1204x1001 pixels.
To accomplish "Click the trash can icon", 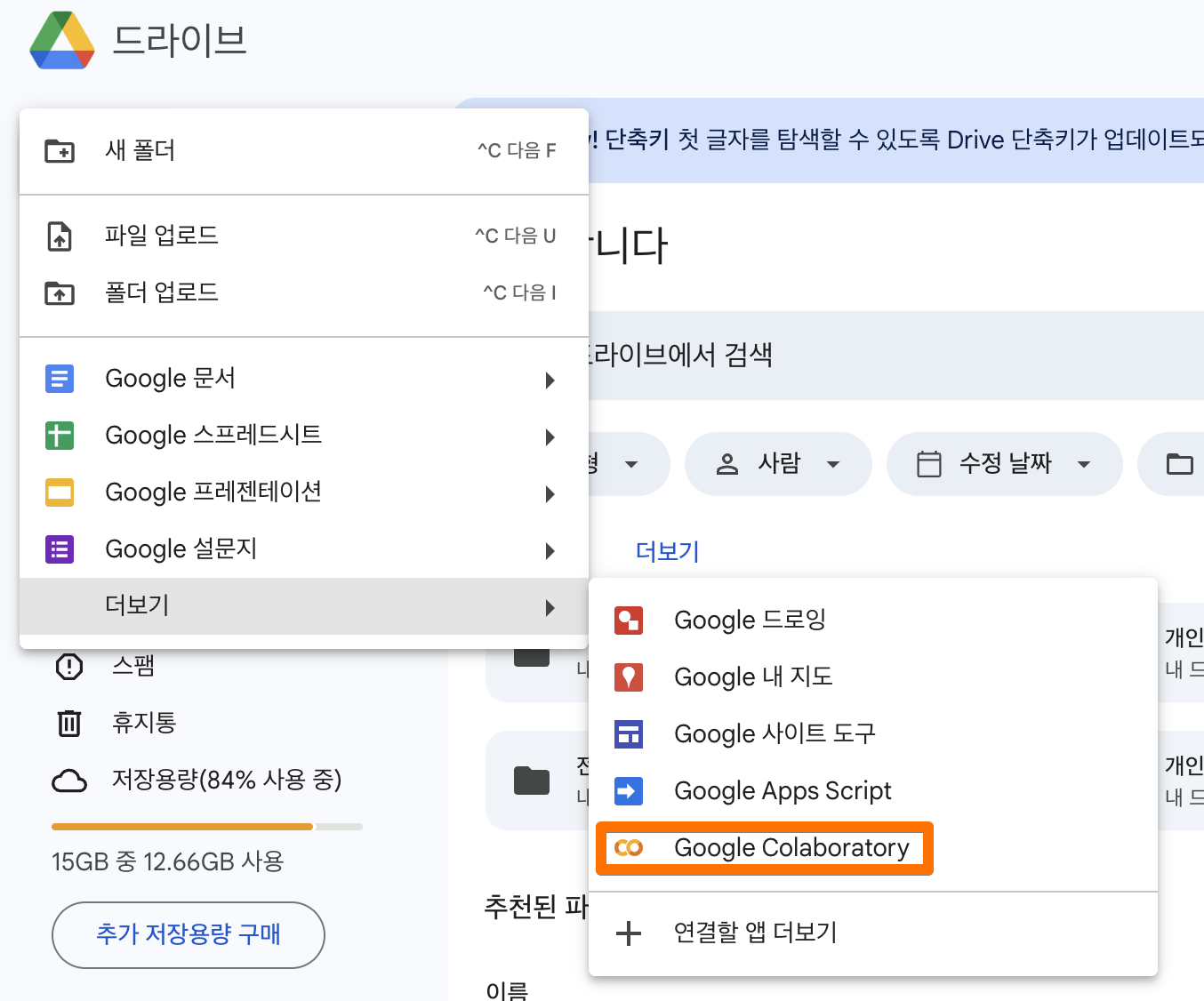I will tap(69, 723).
